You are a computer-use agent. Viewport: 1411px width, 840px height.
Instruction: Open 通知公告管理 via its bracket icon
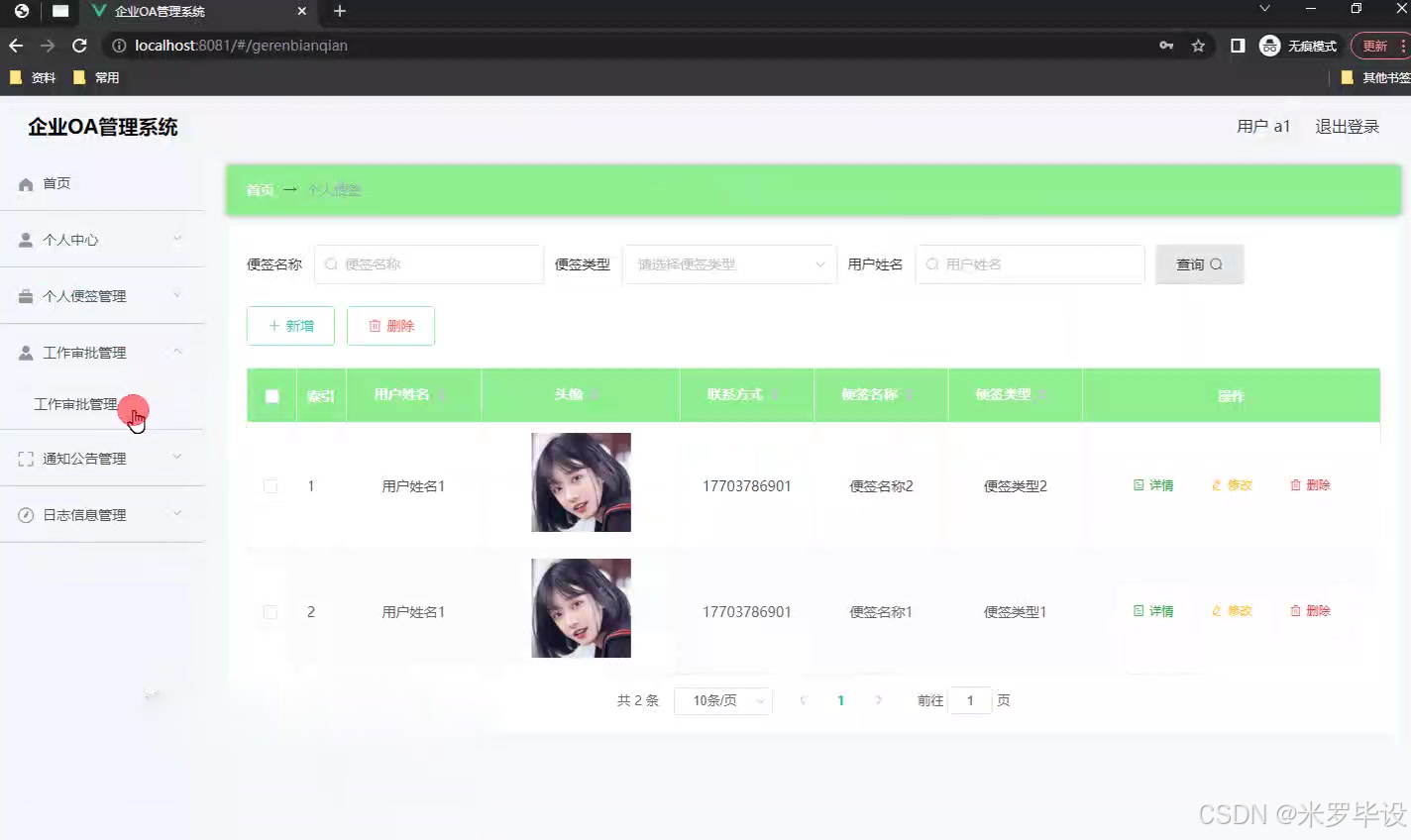(x=24, y=458)
